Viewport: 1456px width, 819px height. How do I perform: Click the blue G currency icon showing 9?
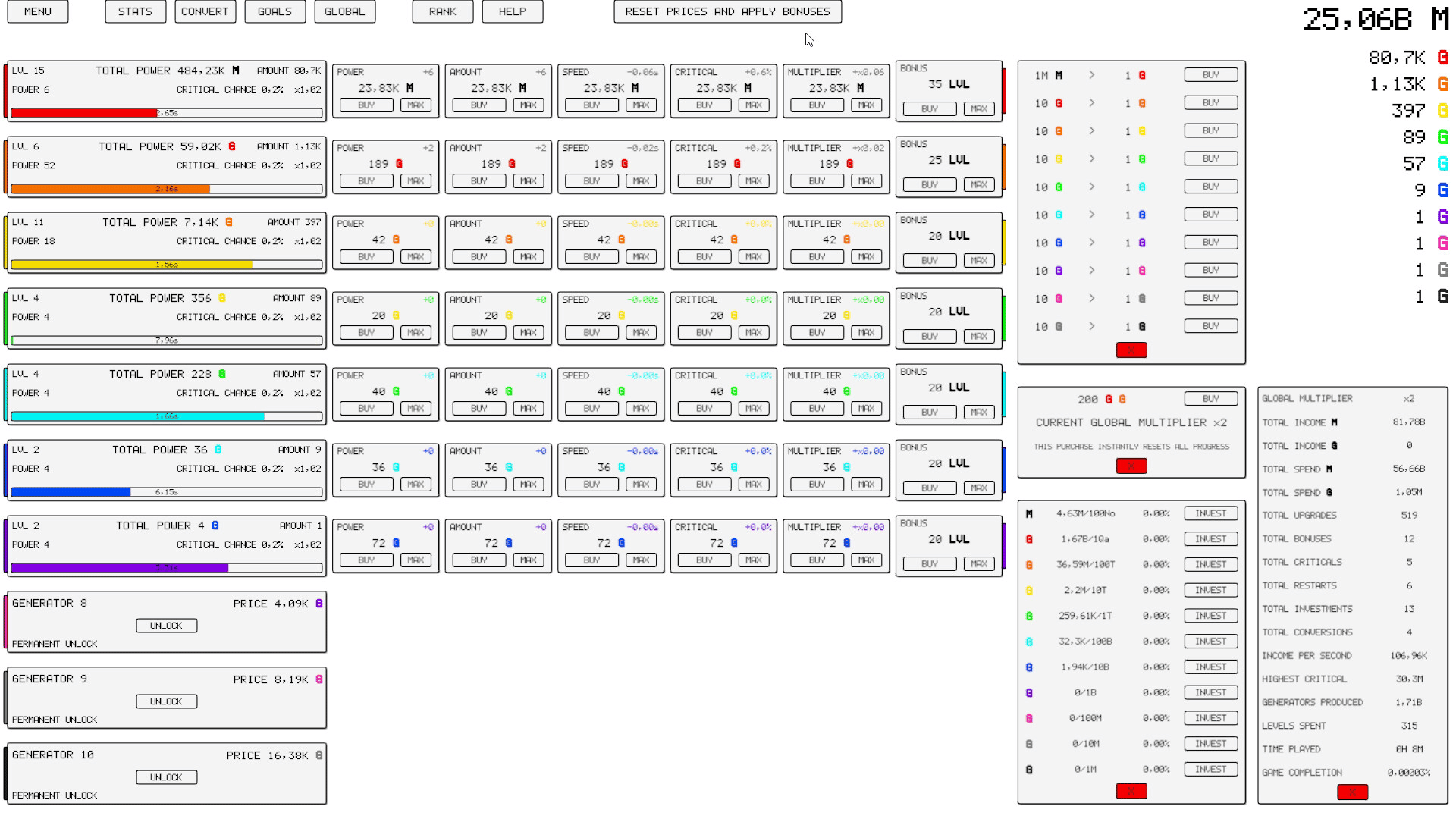coord(1442,190)
